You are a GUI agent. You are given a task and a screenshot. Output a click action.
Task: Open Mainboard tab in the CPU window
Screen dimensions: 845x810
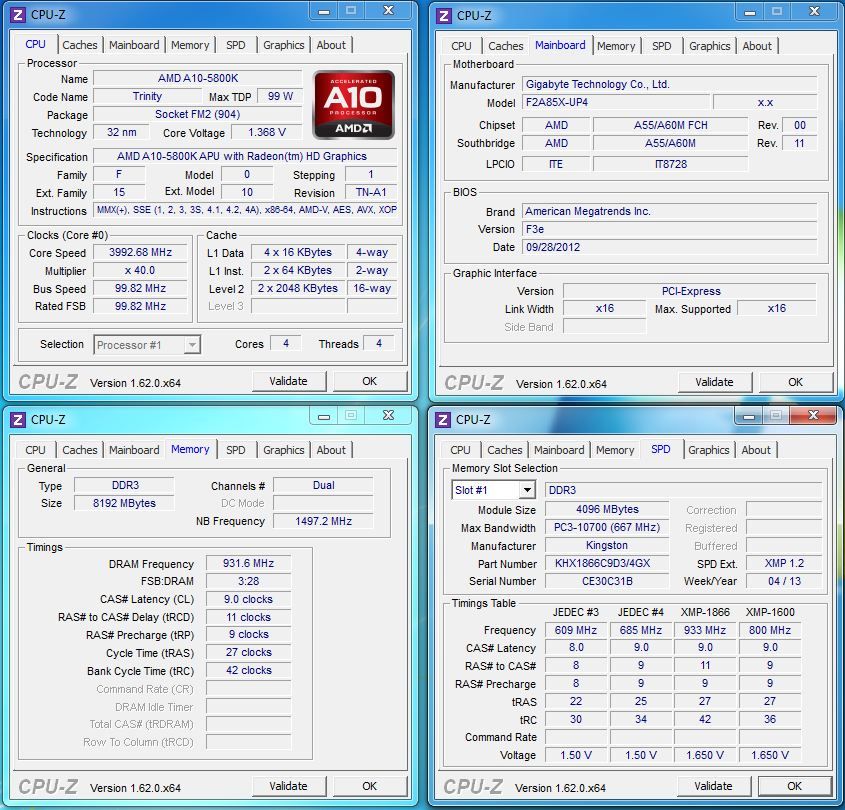point(134,45)
